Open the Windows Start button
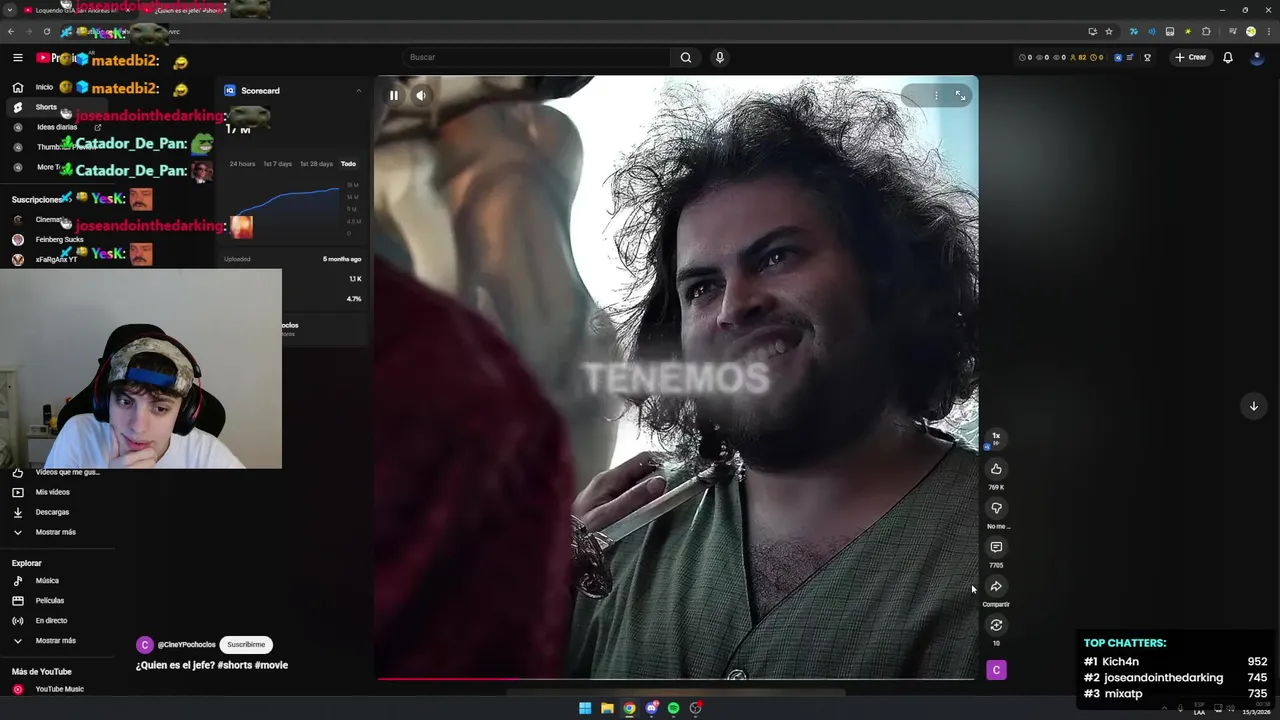This screenshot has height=720, width=1280. pos(585,708)
